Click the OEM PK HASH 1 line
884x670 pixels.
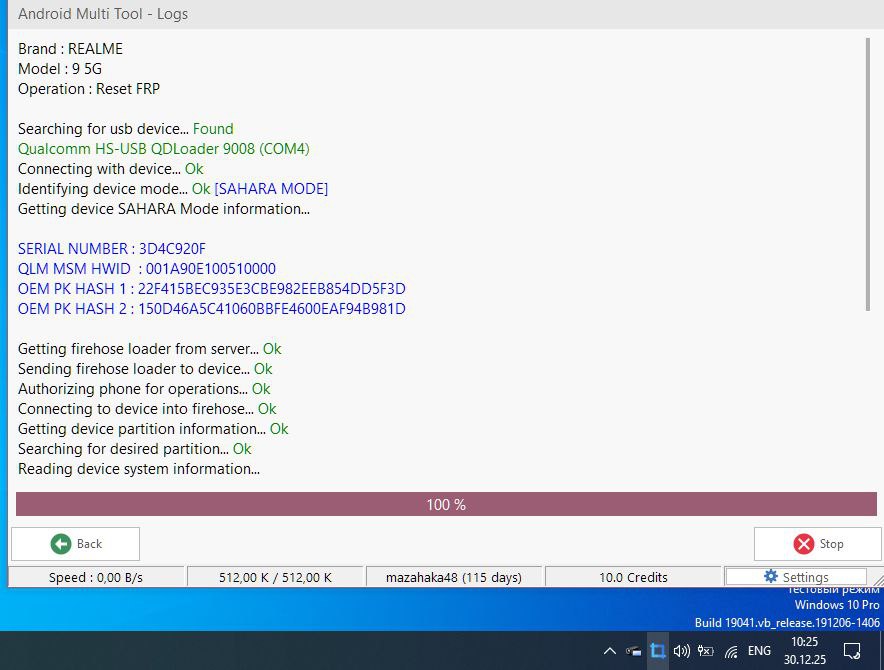click(x=211, y=289)
